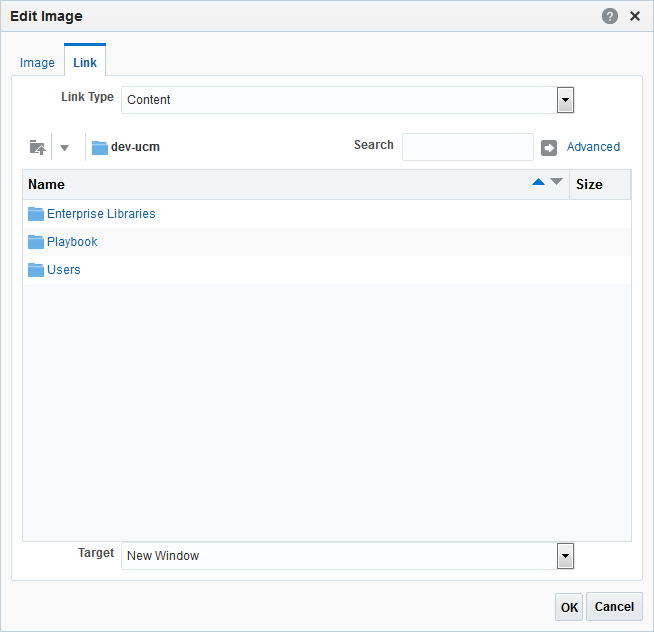Screen dimensions: 654x632
Task: Select the dev-ucm breadcrumb text
Action: point(135,147)
